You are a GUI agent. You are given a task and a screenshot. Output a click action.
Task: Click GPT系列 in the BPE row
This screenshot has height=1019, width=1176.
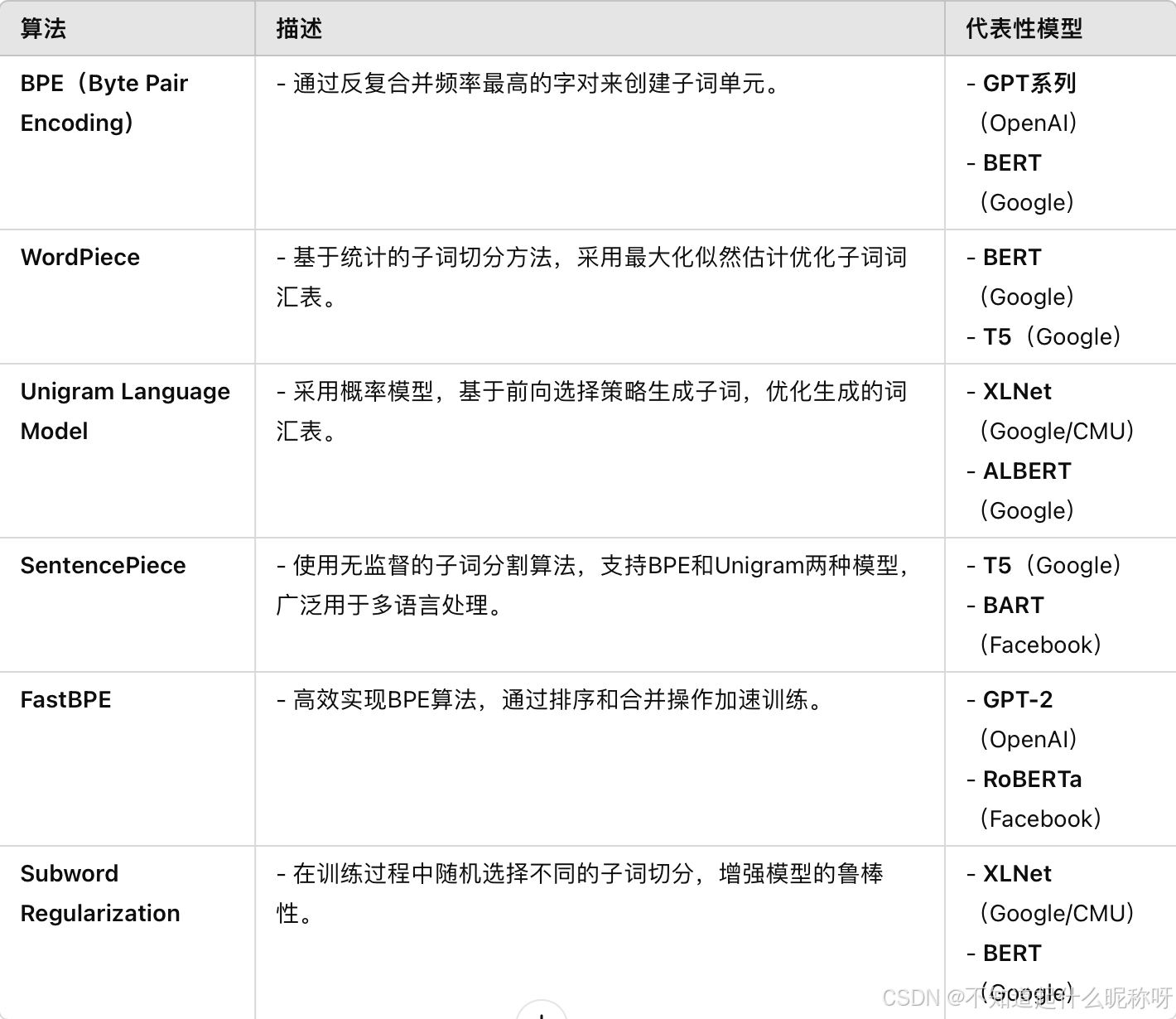(1029, 84)
